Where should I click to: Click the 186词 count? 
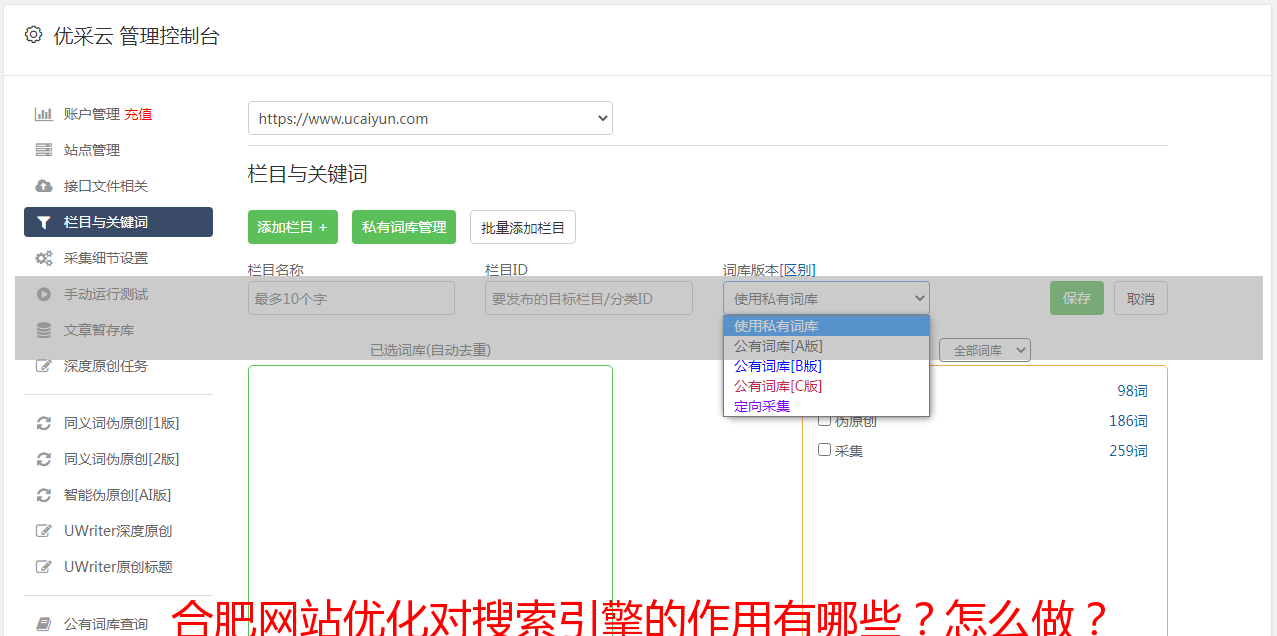[1128, 421]
